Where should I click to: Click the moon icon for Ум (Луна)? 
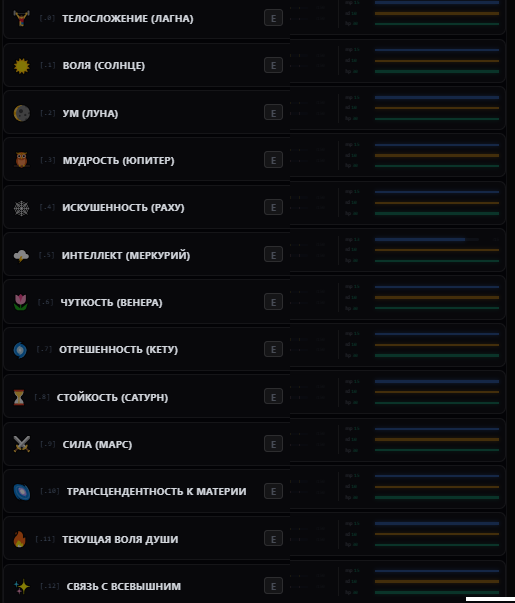[22, 113]
